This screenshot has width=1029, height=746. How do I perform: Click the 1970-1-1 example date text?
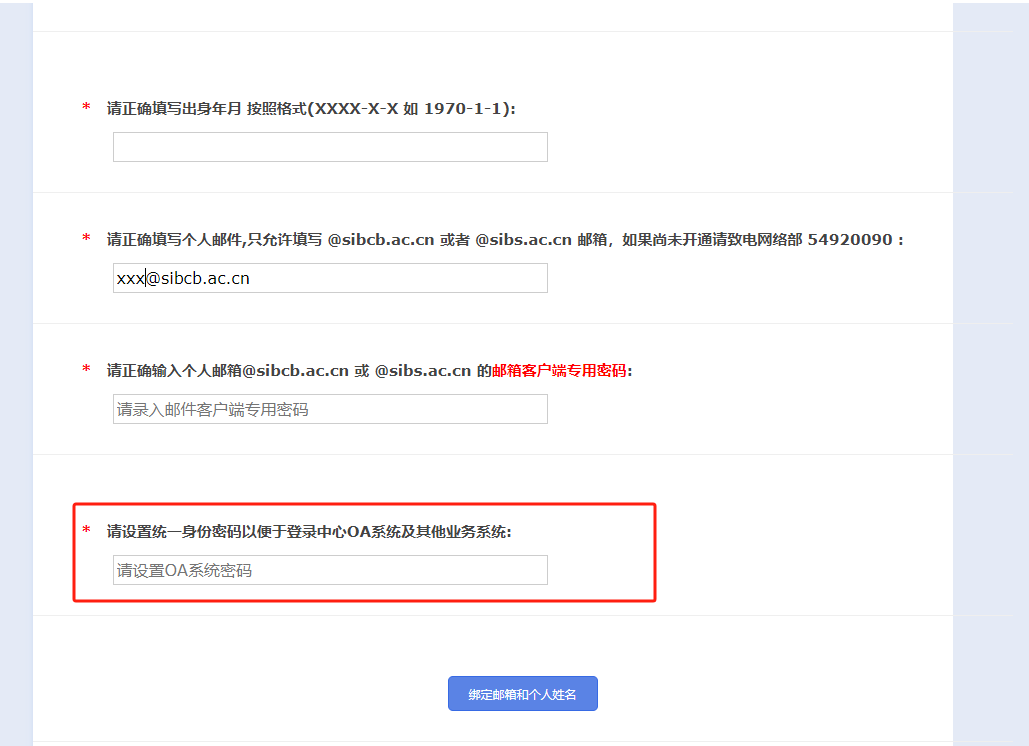(x=467, y=109)
